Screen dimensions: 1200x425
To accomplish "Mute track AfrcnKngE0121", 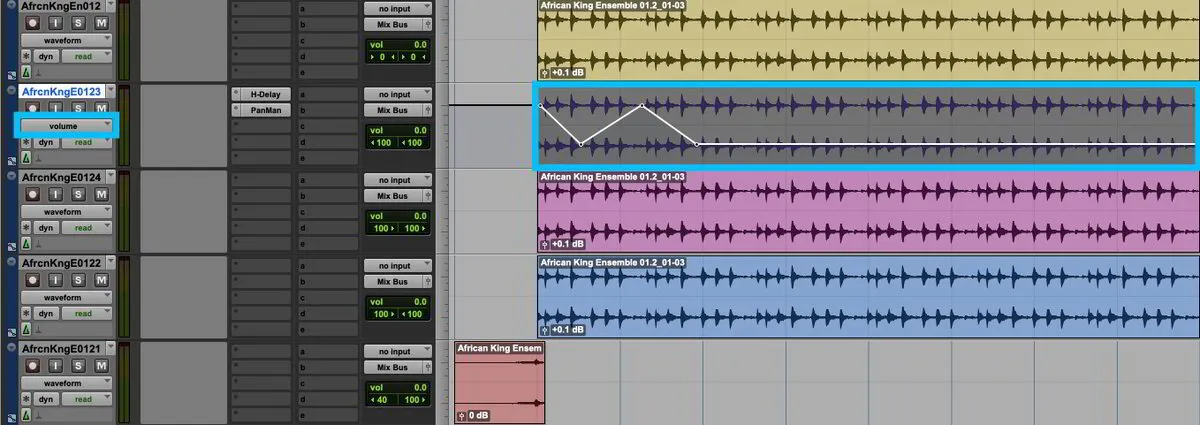I will tap(102, 365).
